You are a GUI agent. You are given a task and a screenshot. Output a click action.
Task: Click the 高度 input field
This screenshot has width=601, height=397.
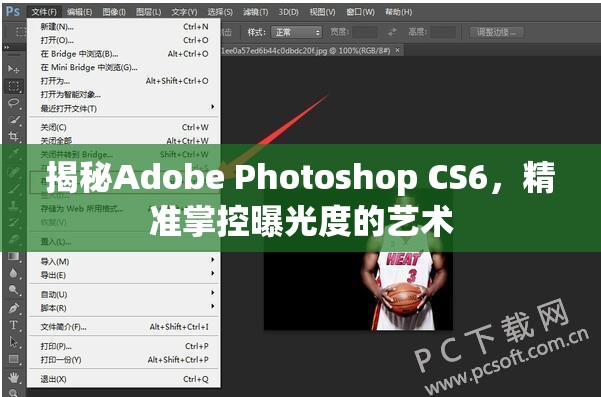point(443,32)
